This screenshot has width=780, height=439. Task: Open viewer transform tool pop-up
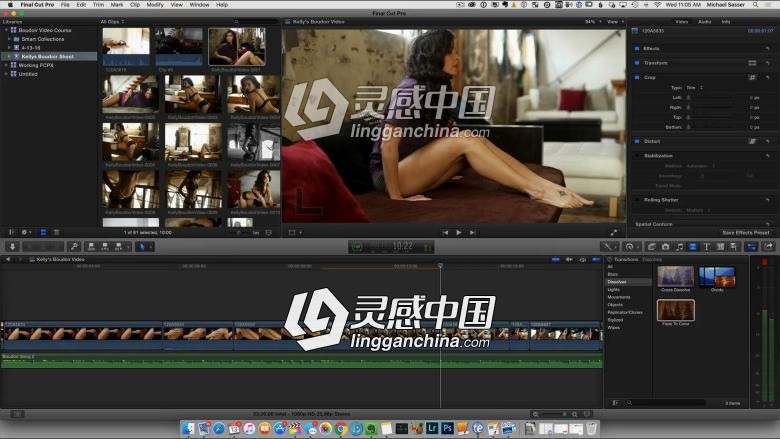(295, 232)
